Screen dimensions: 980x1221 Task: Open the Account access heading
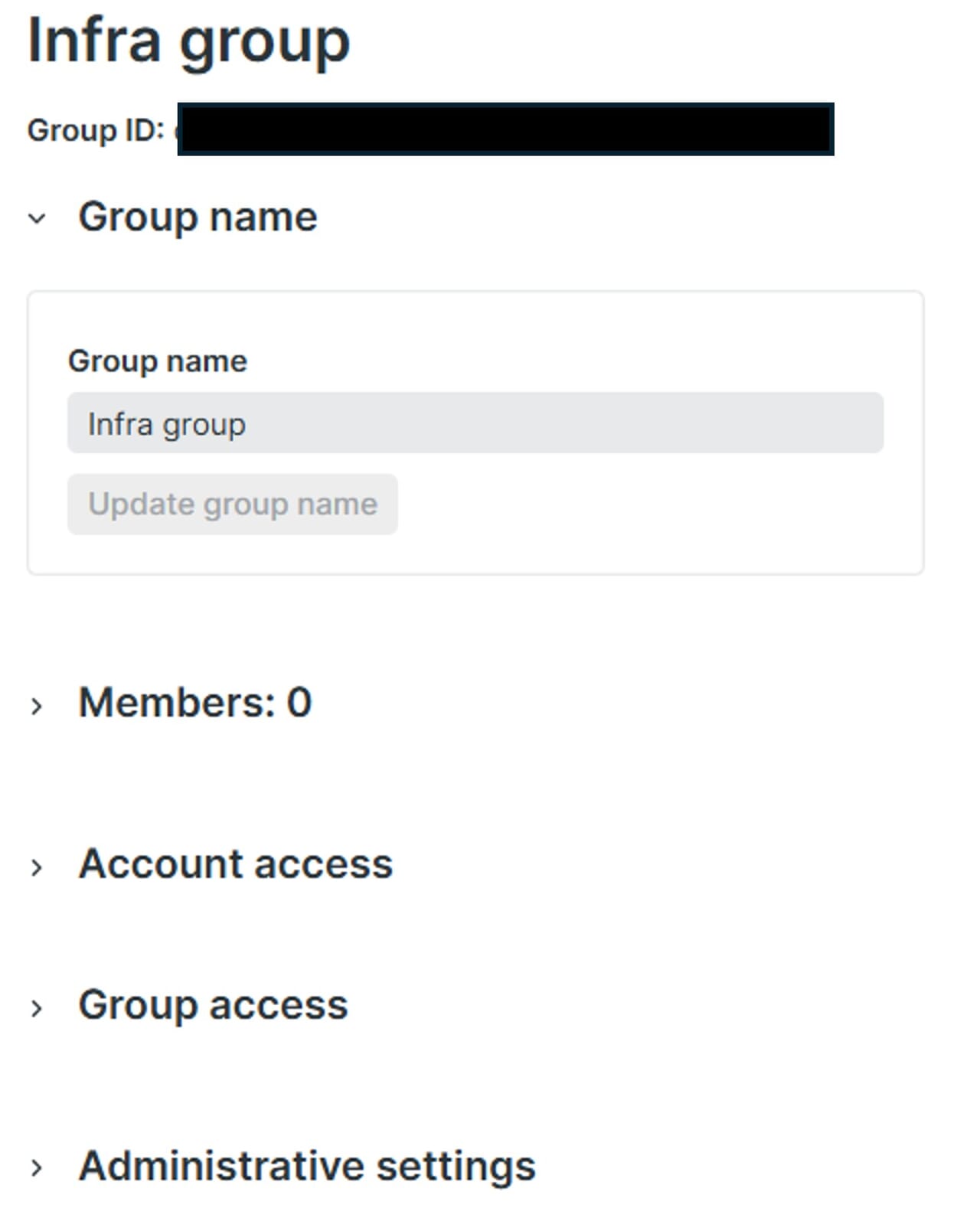click(x=235, y=864)
